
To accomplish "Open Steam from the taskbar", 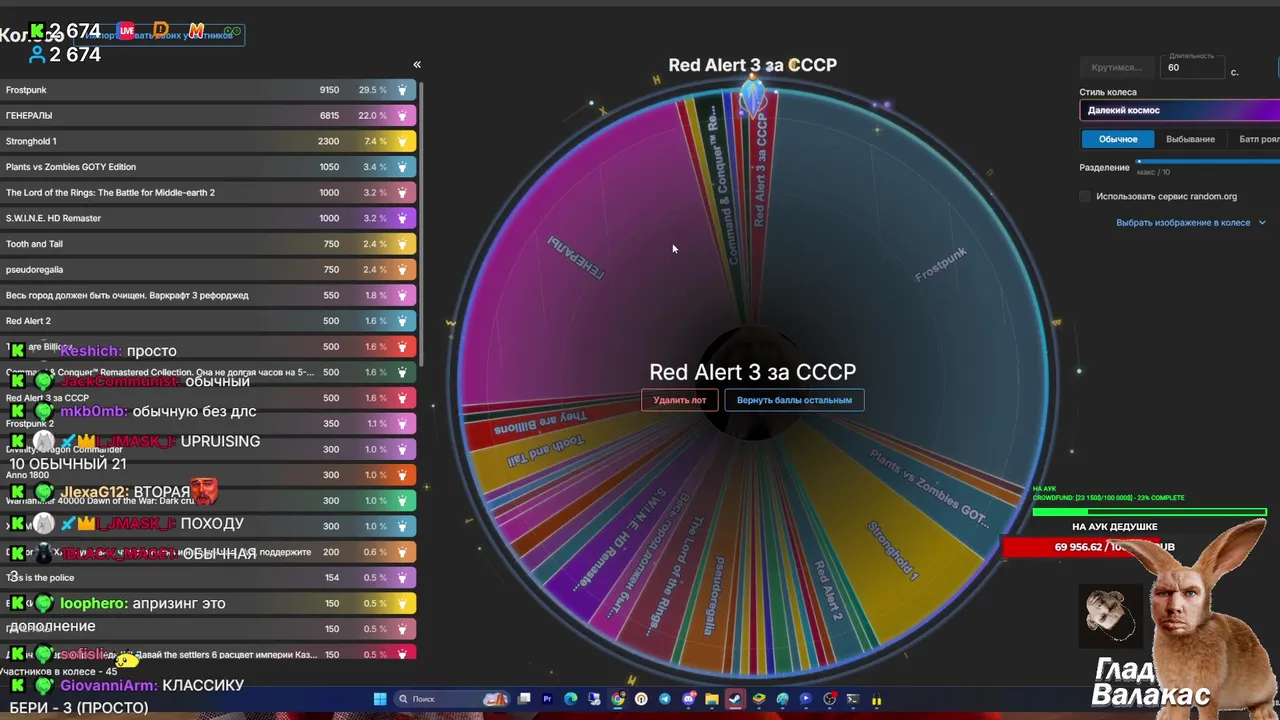I will click(x=735, y=699).
